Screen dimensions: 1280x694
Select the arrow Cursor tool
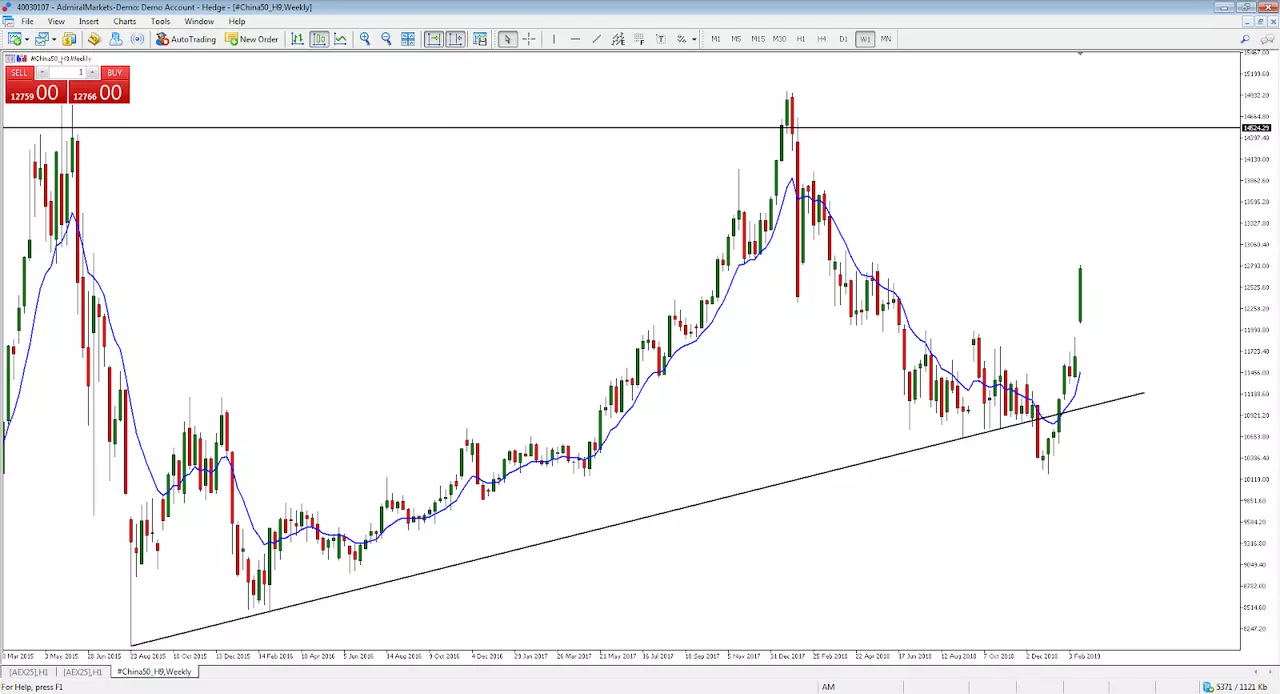(507, 39)
